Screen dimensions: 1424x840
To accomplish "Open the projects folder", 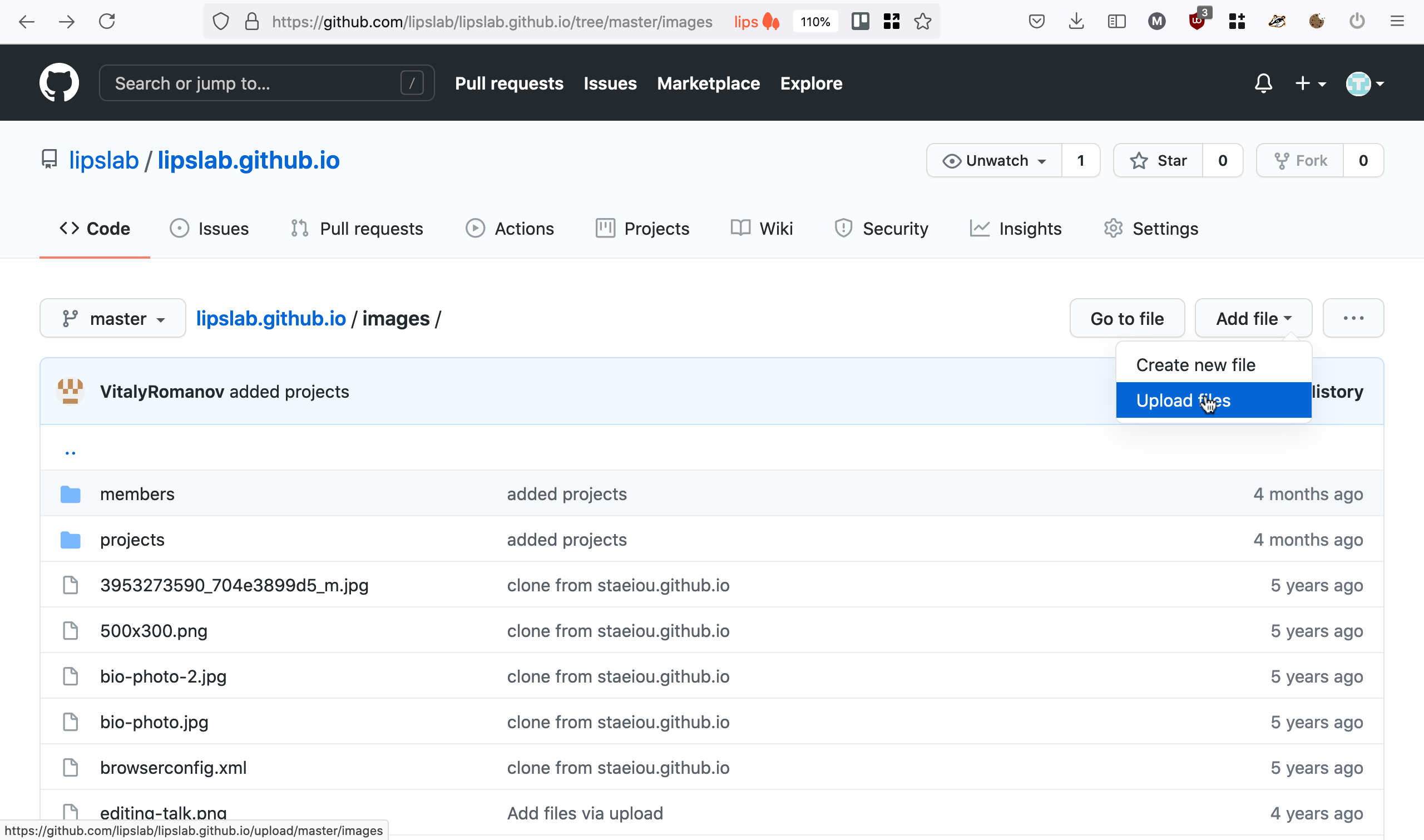I will (x=132, y=540).
